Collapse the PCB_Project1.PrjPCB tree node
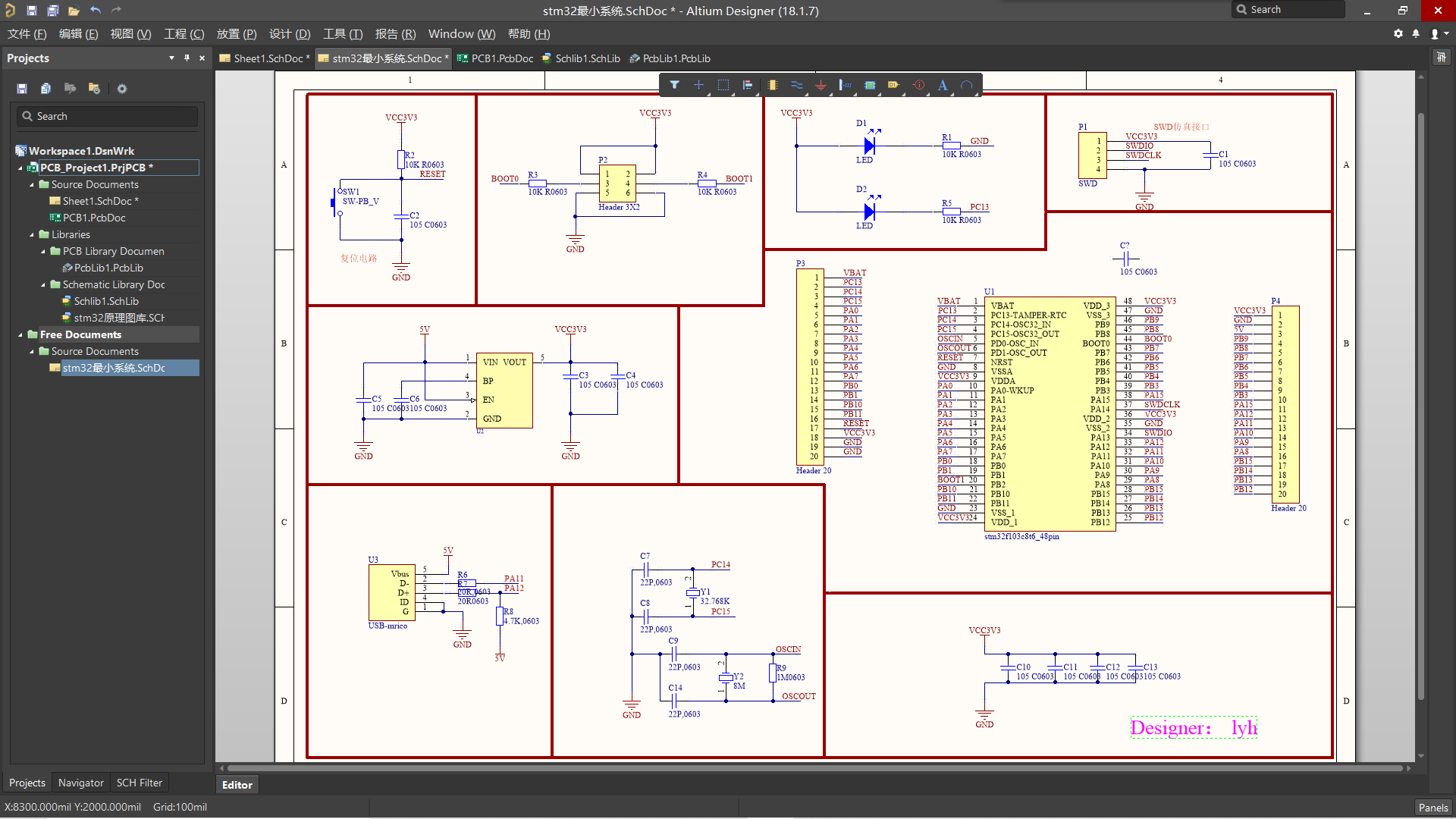This screenshot has height=819, width=1456. tap(20, 168)
